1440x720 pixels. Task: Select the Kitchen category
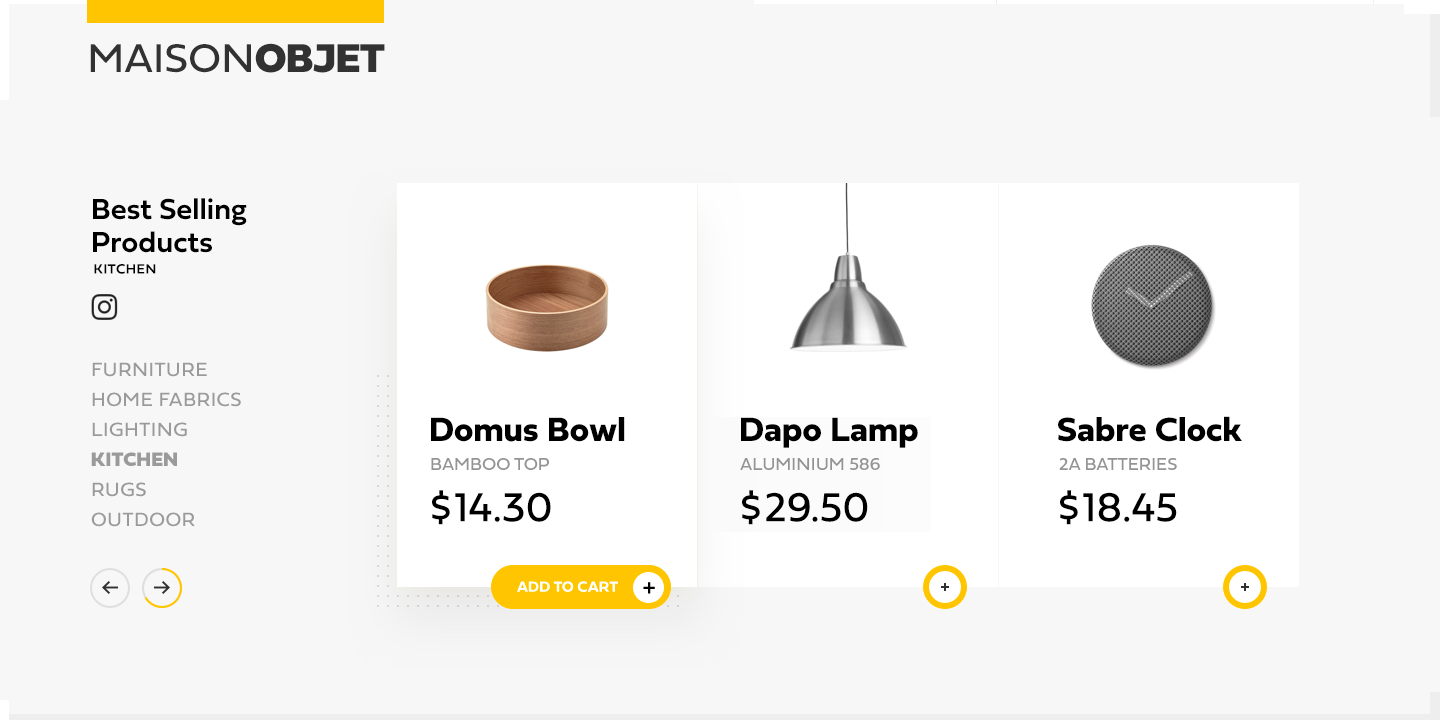[x=134, y=459]
